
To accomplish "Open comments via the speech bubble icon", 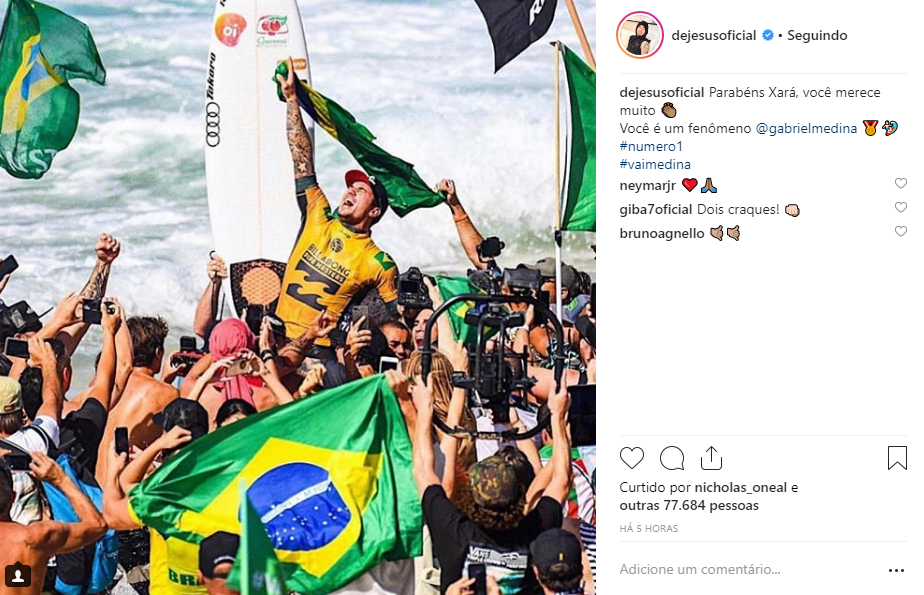I will pyautogui.click(x=672, y=458).
